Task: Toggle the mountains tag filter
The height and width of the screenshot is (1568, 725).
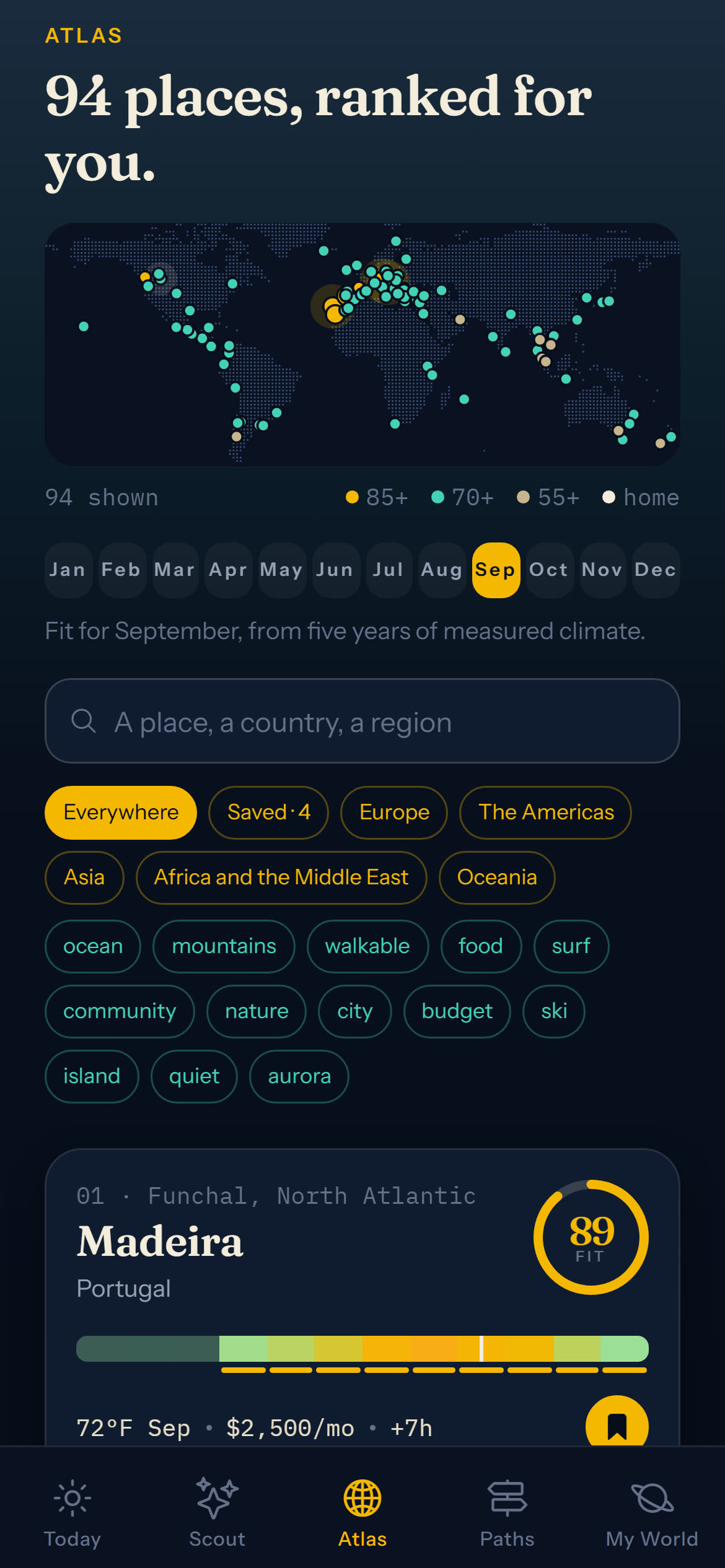Action: [x=224, y=946]
